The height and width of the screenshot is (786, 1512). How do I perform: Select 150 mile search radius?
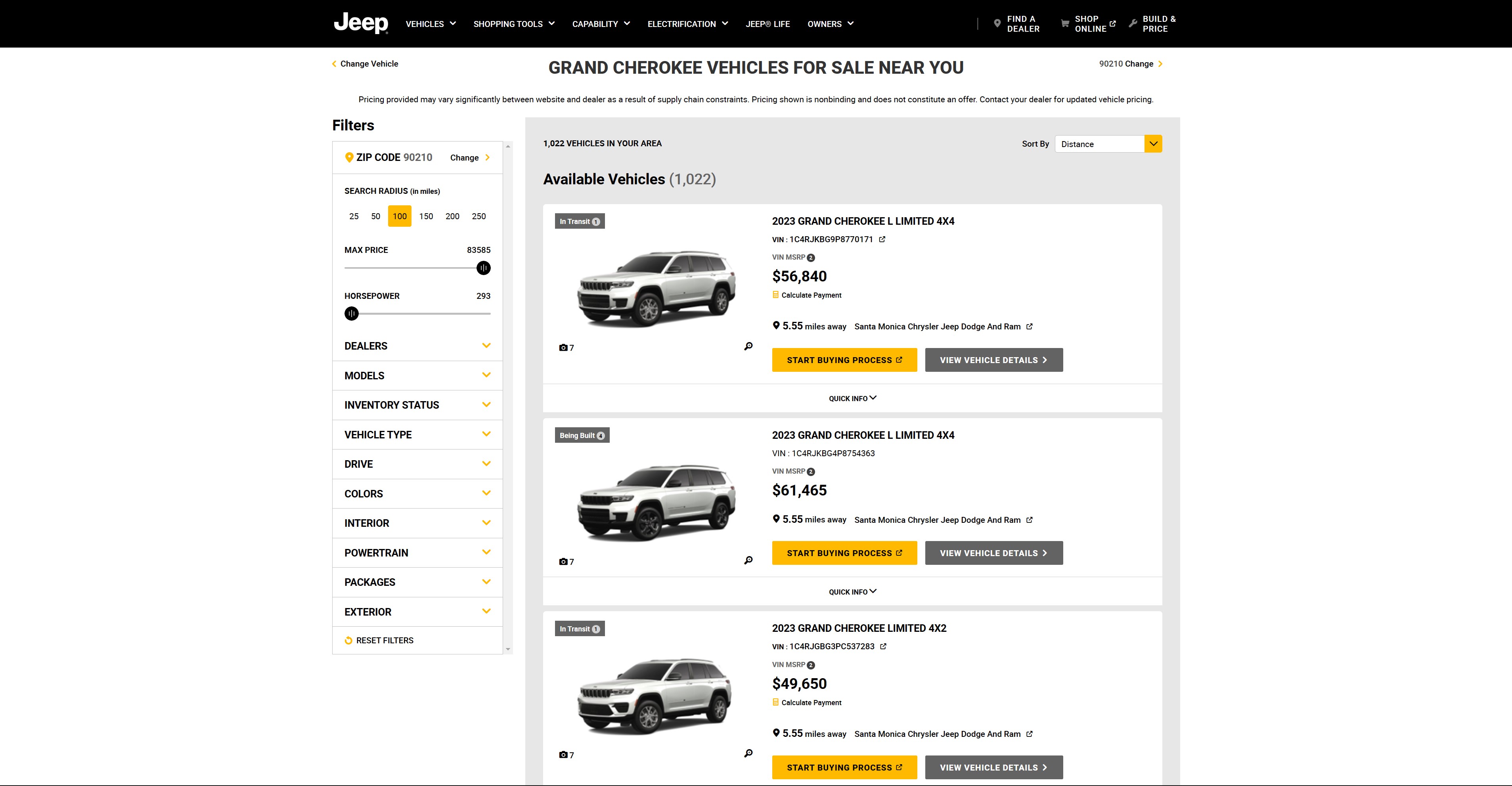426,216
